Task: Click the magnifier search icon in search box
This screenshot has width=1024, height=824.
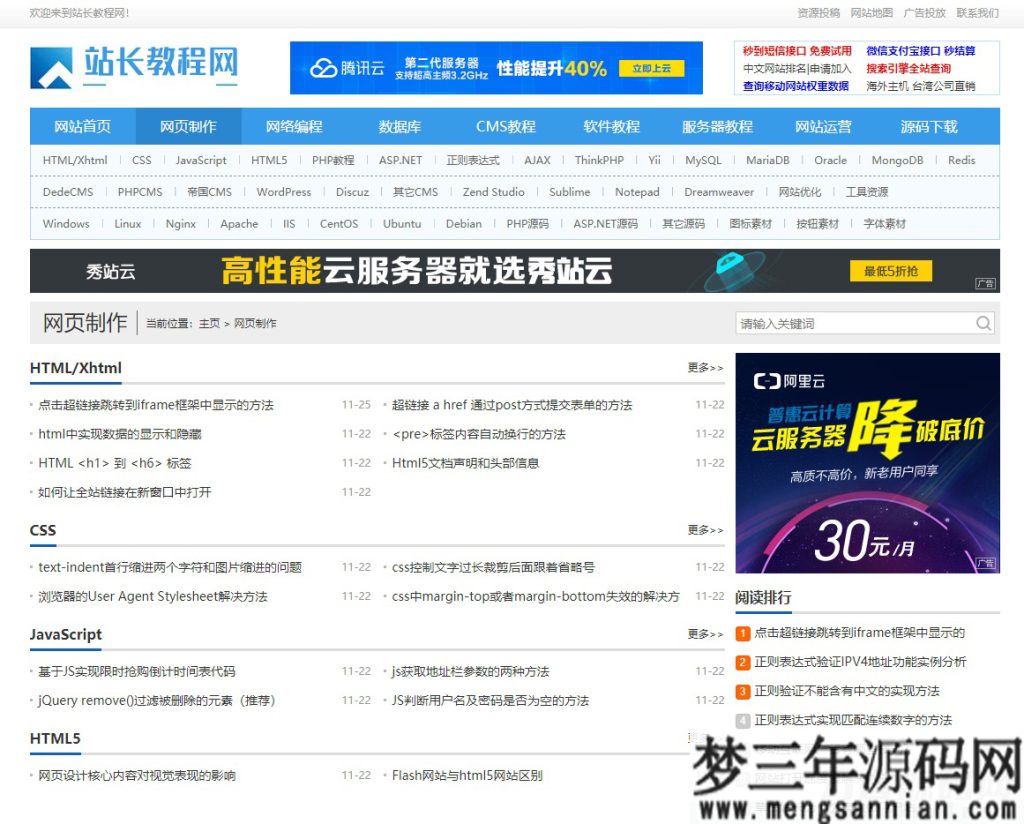Action: 983,323
